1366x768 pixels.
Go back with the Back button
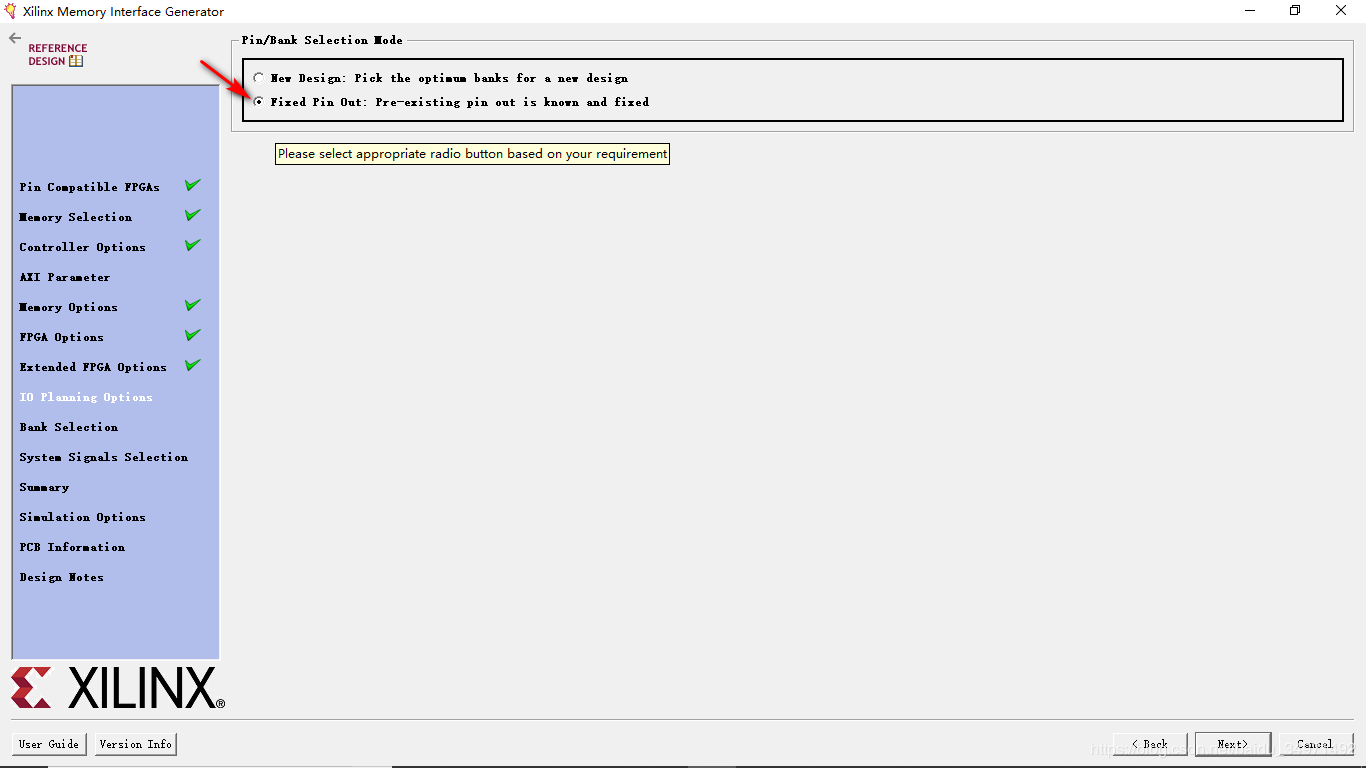(x=1150, y=744)
